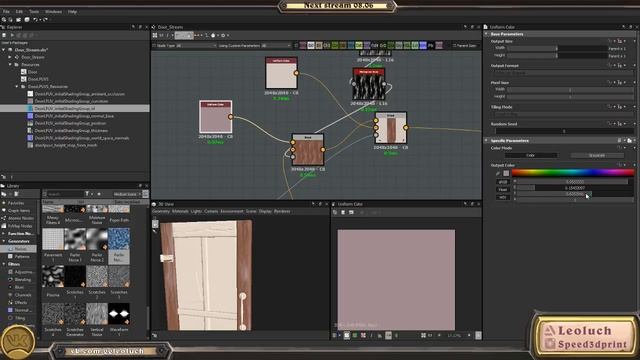Select the HSV color mode button
Image resolution: width=640 pixels, height=360 pixels.
click(x=502, y=197)
